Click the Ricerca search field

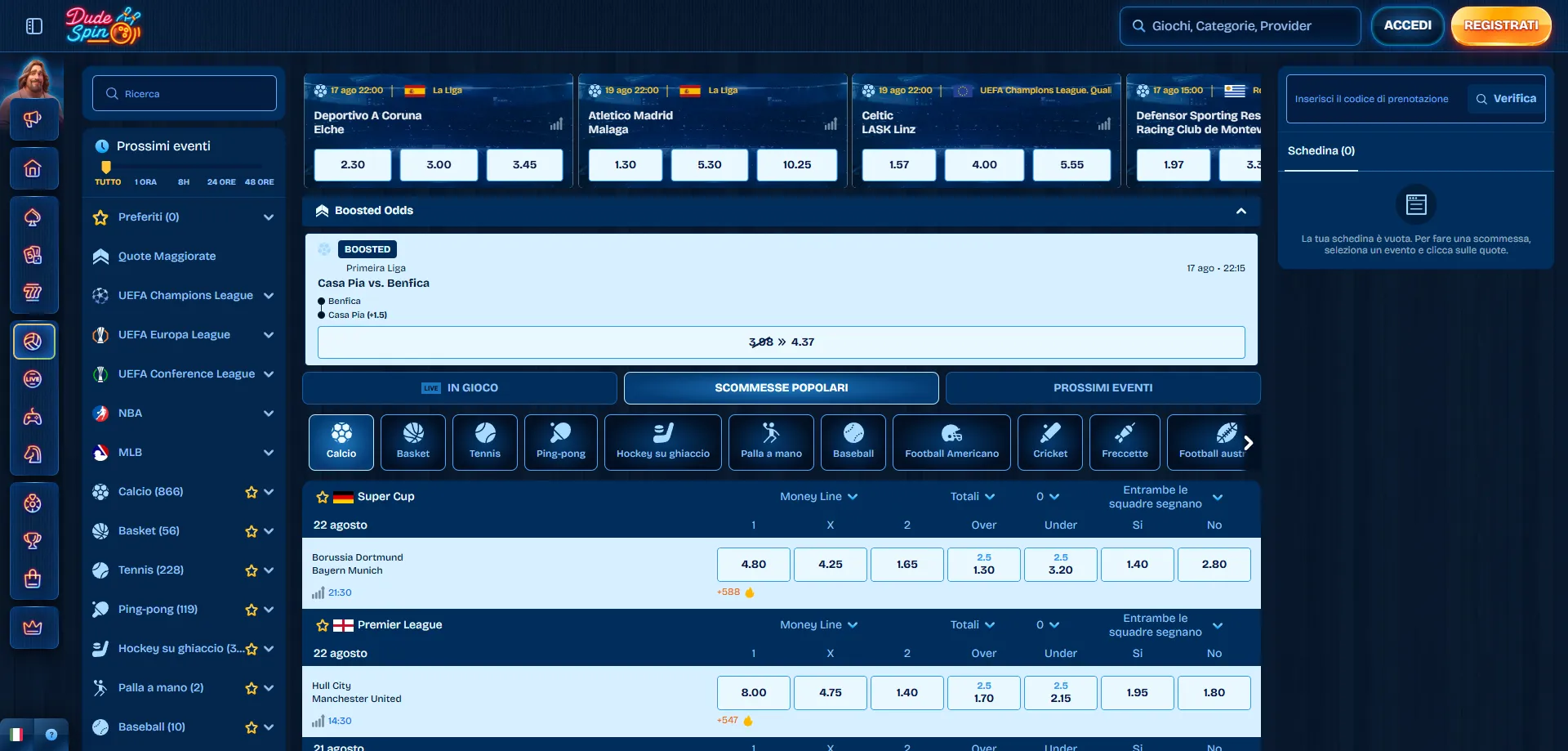185,94
